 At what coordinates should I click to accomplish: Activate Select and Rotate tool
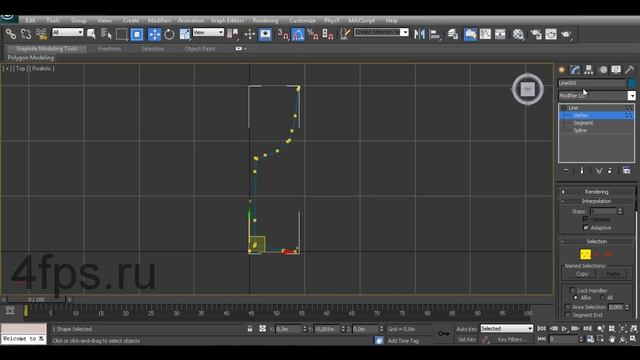coord(169,34)
